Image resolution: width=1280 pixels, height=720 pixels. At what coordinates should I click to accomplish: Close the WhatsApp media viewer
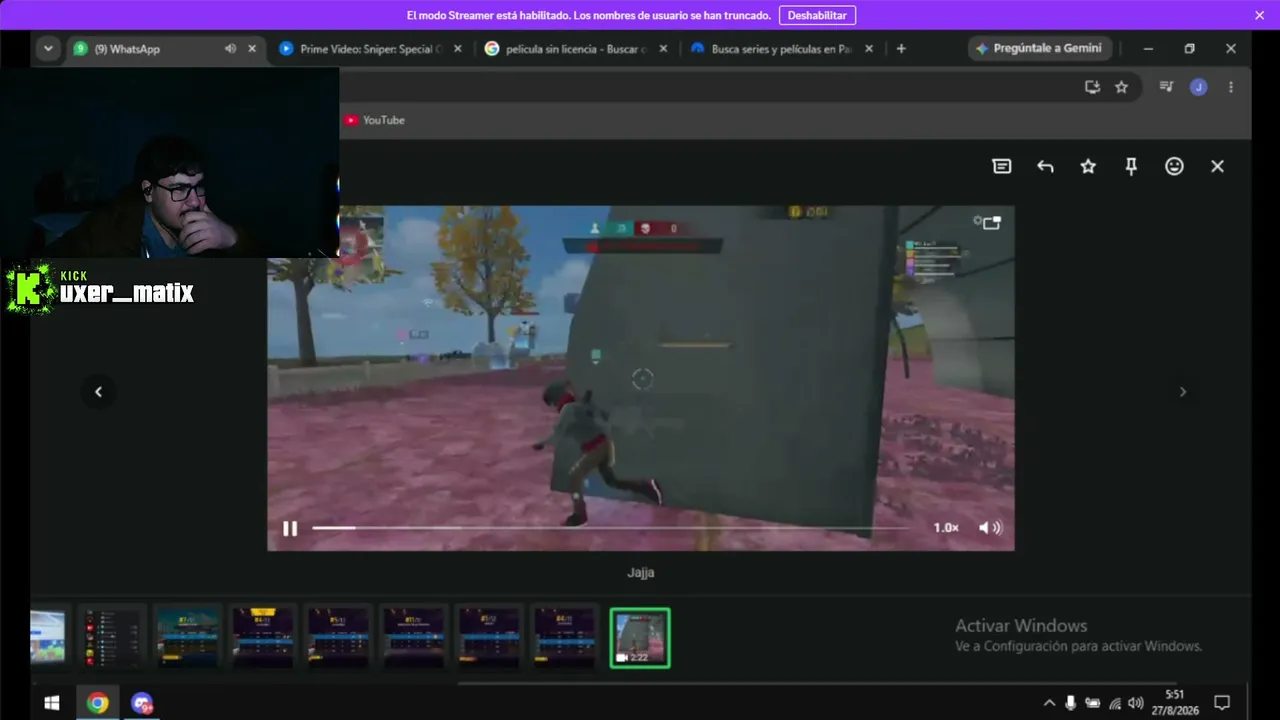pos(1217,167)
